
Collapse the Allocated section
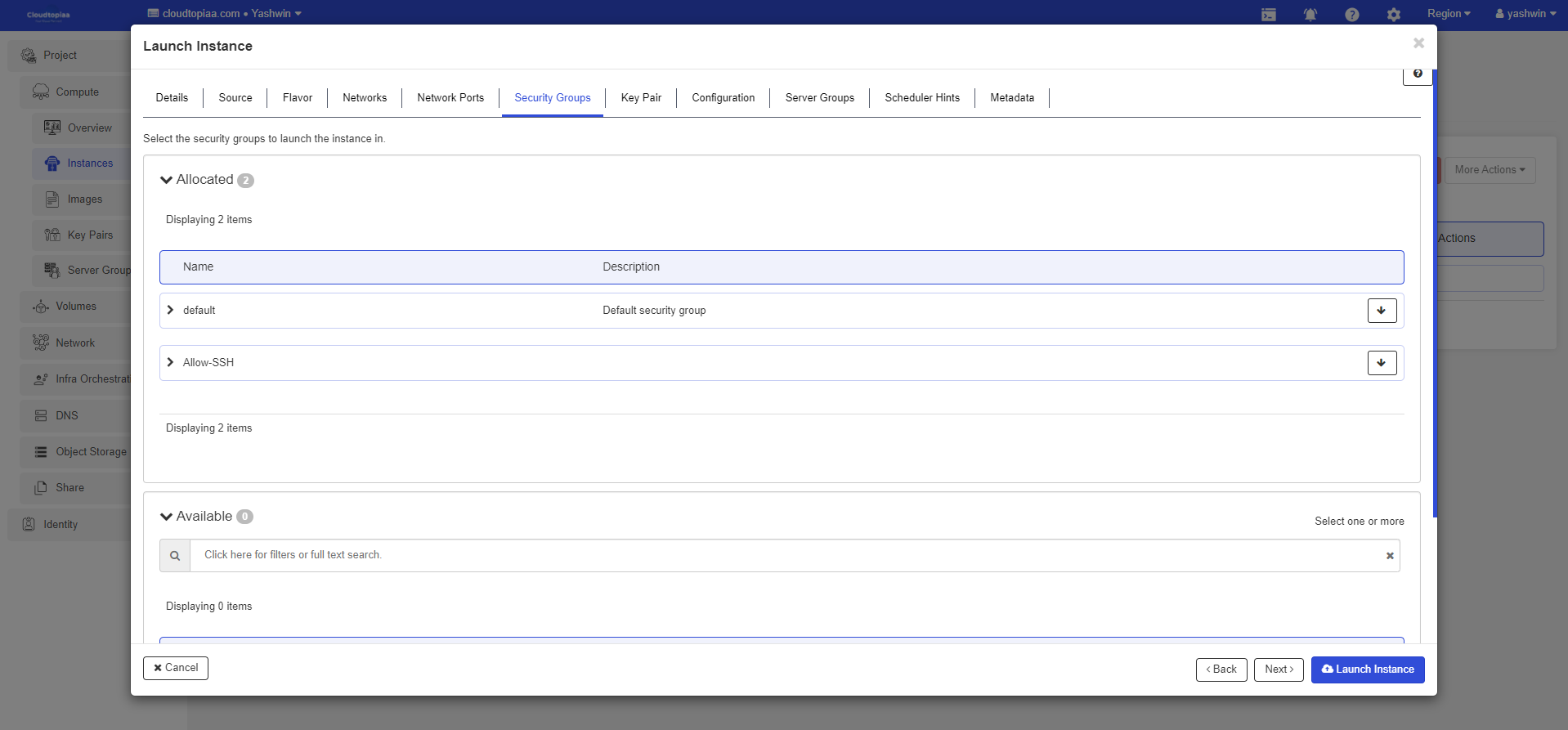(167, 180)
